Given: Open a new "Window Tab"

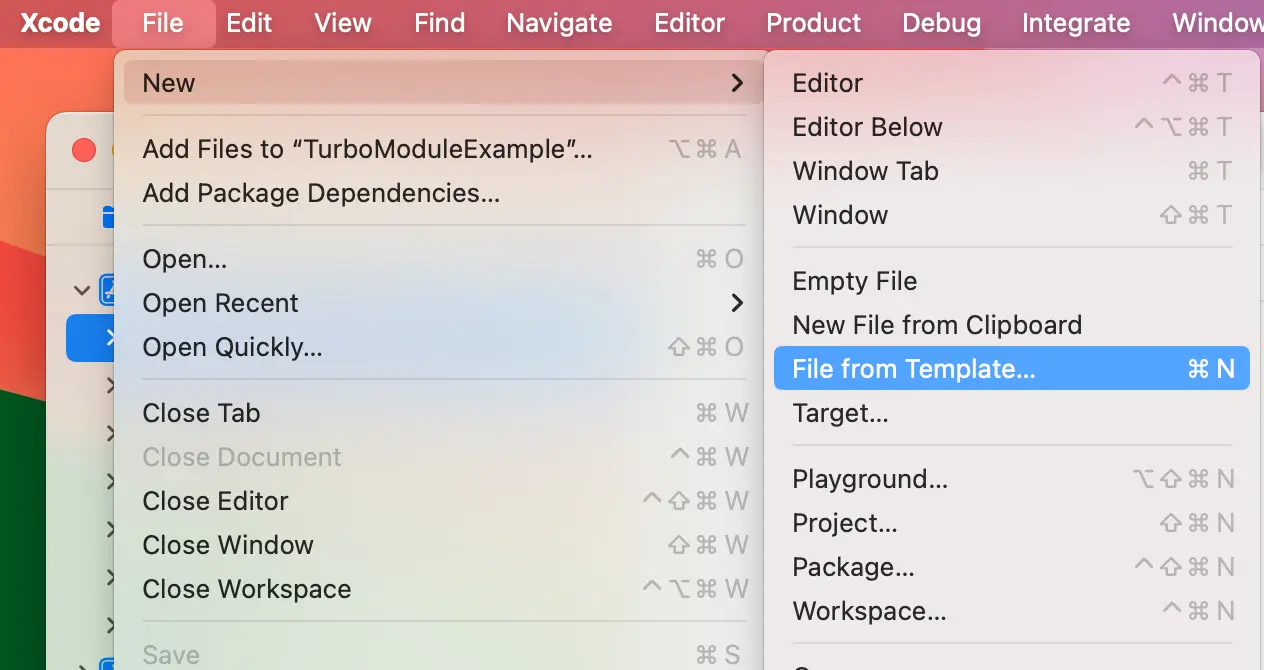Looking at the screenshot, I should [866, 171].
